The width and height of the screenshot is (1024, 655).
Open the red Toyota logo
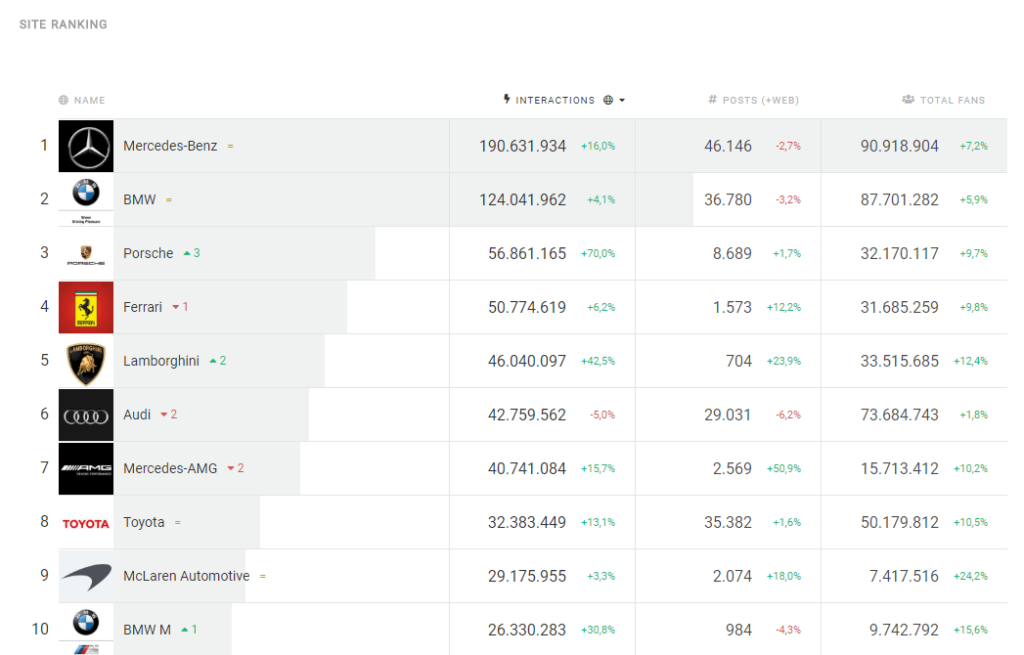click(86, 523)
